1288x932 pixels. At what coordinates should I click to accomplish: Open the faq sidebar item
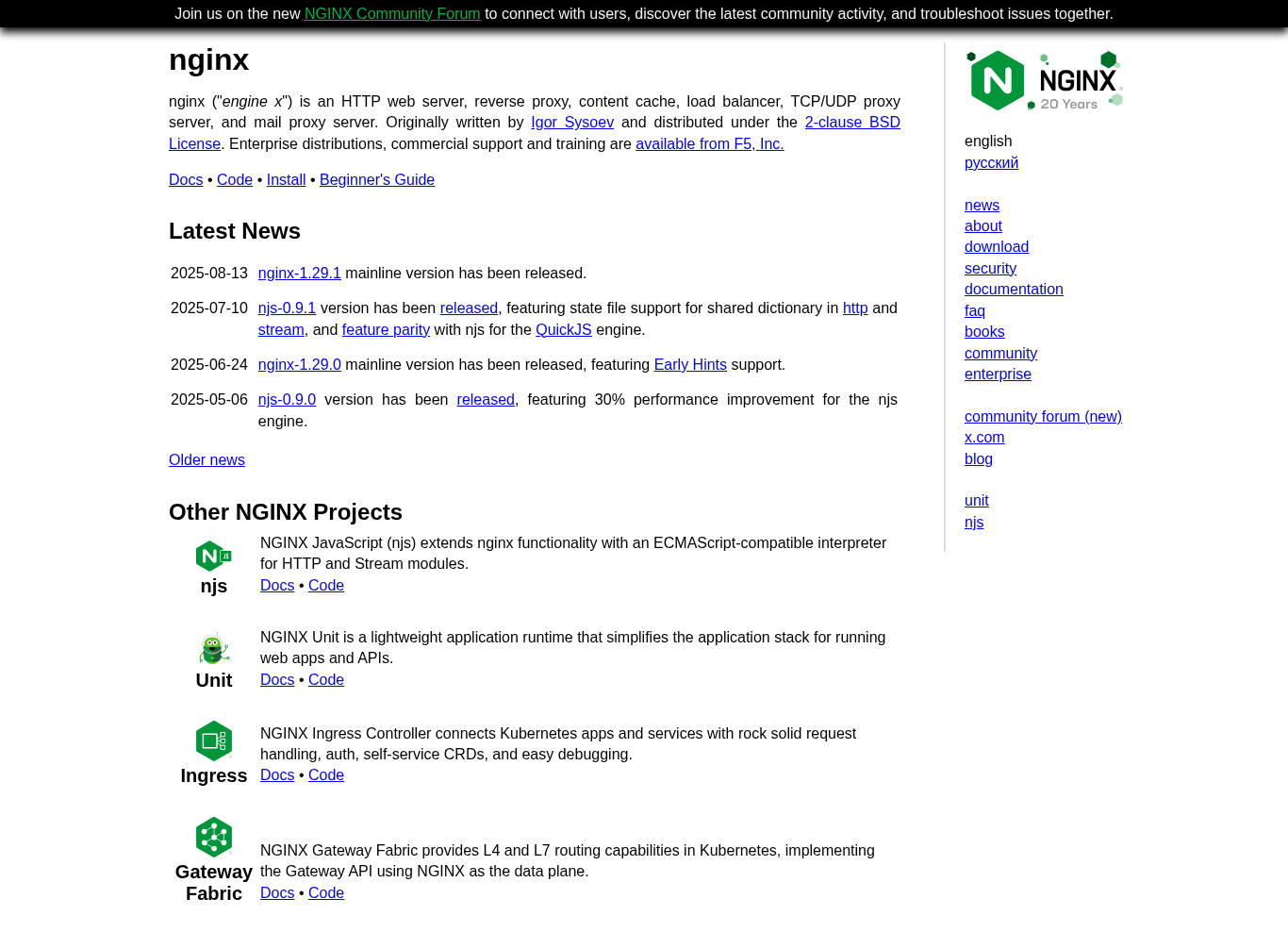[x=975, y=311]
